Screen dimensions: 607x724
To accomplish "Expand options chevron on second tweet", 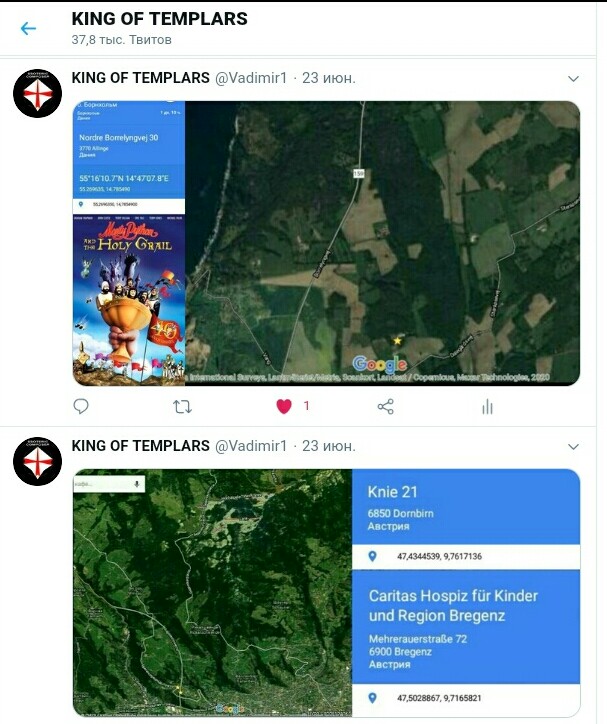I will pyautogui.click(x=573, y=446).
